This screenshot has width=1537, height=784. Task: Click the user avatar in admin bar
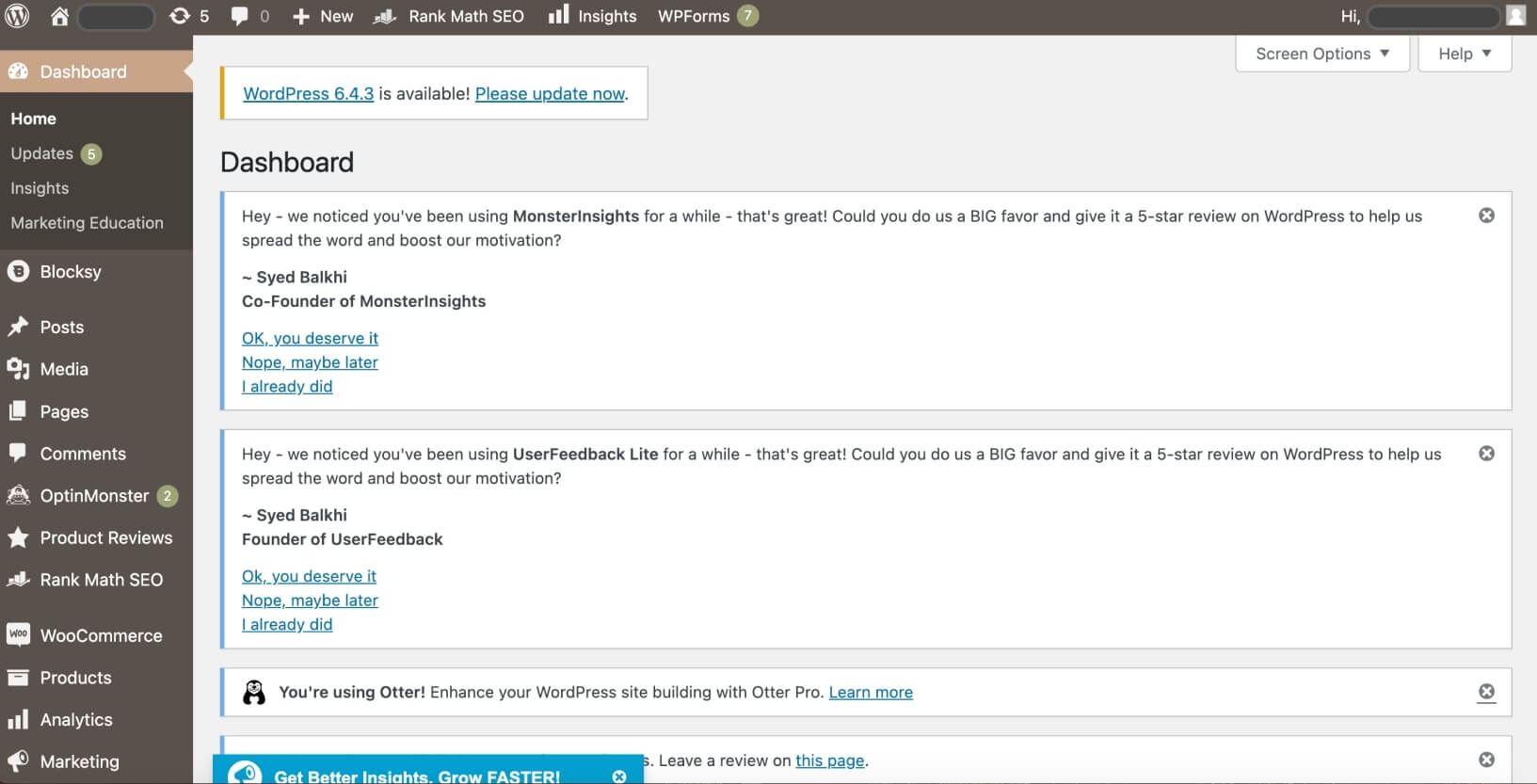click(1515, 16)
